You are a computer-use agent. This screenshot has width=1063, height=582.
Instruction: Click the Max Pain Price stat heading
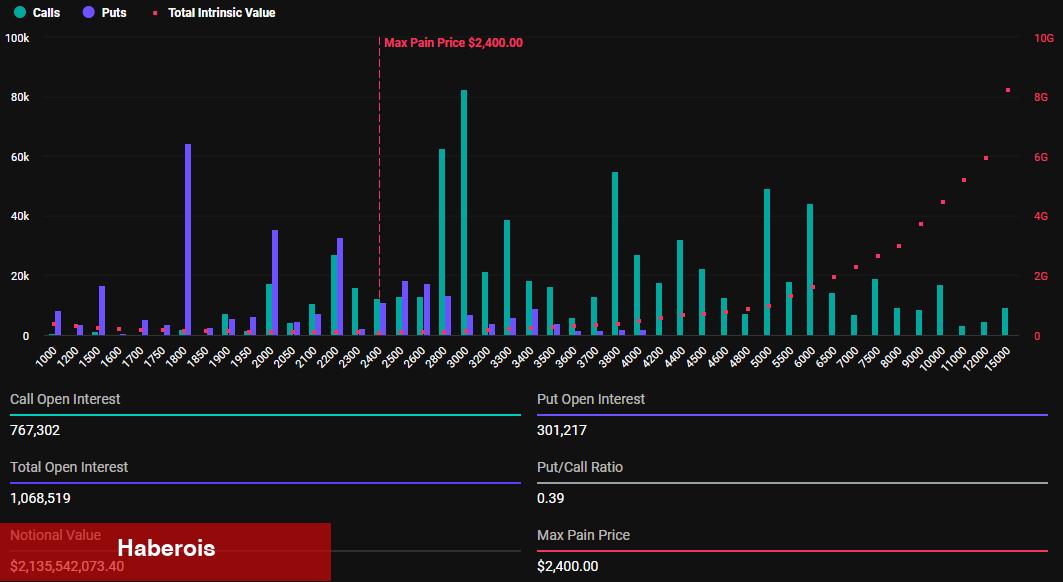point(583,535)
